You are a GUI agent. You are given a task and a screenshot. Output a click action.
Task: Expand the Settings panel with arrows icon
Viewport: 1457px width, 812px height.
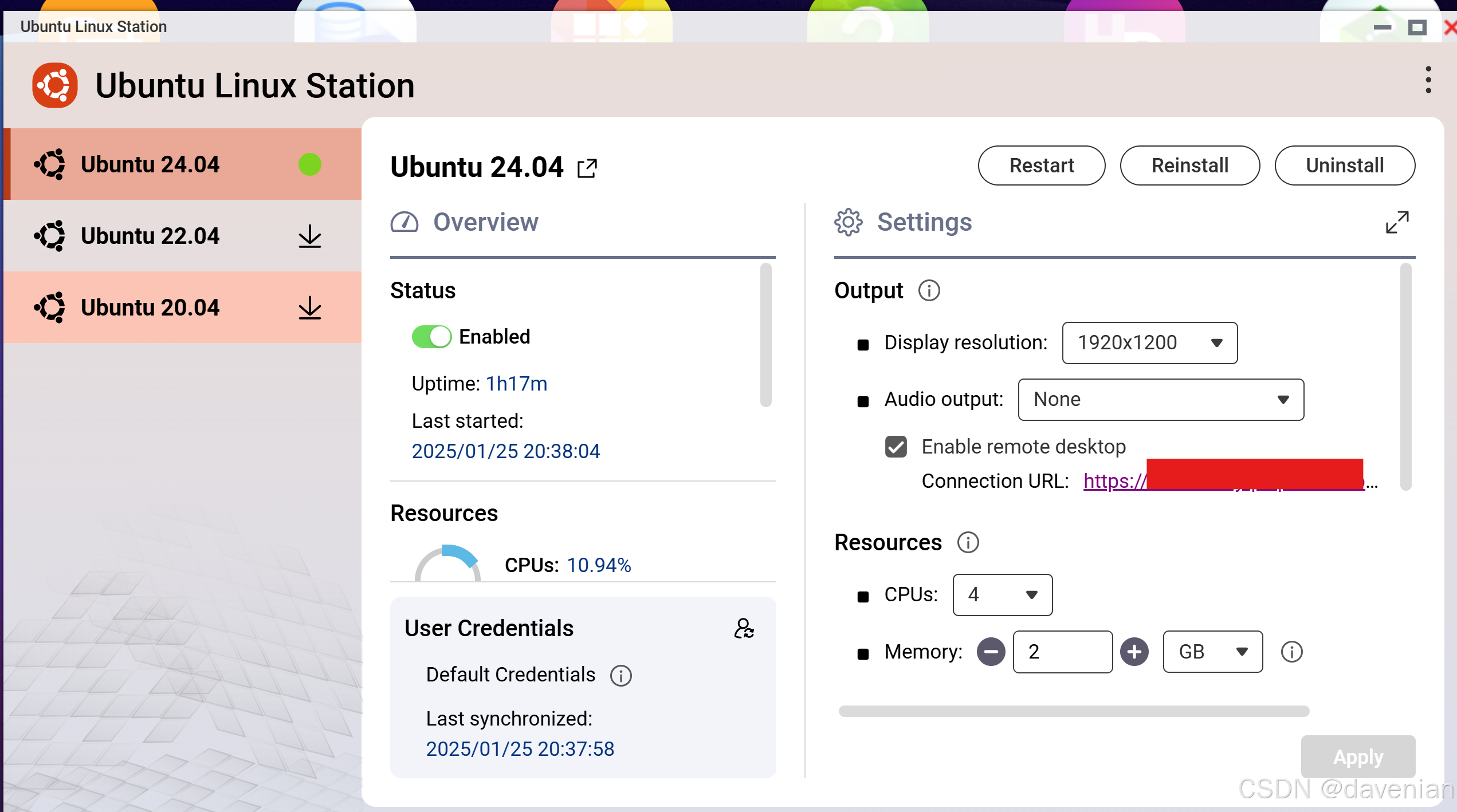coord(1397,222)
